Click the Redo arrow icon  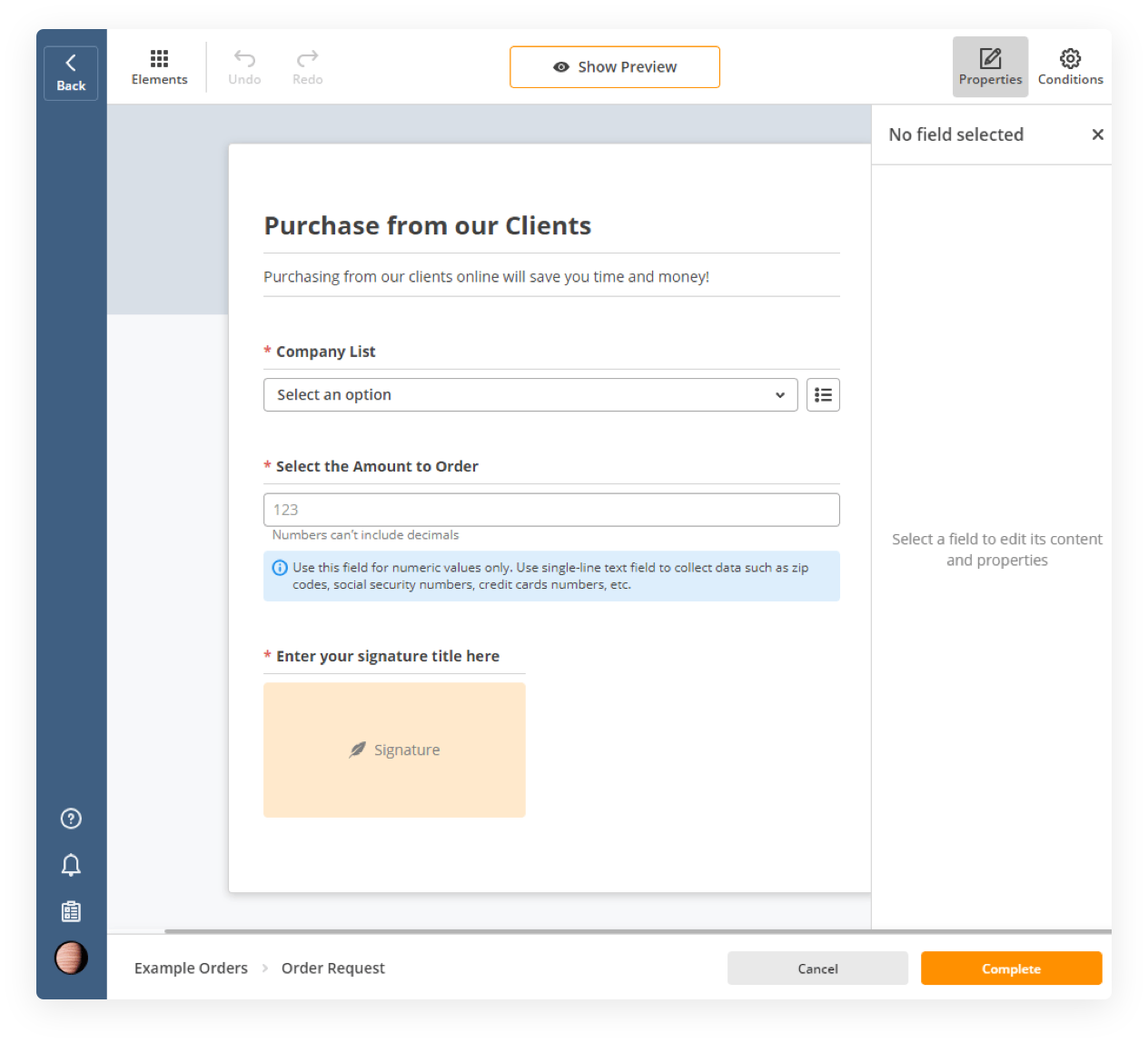307,60
